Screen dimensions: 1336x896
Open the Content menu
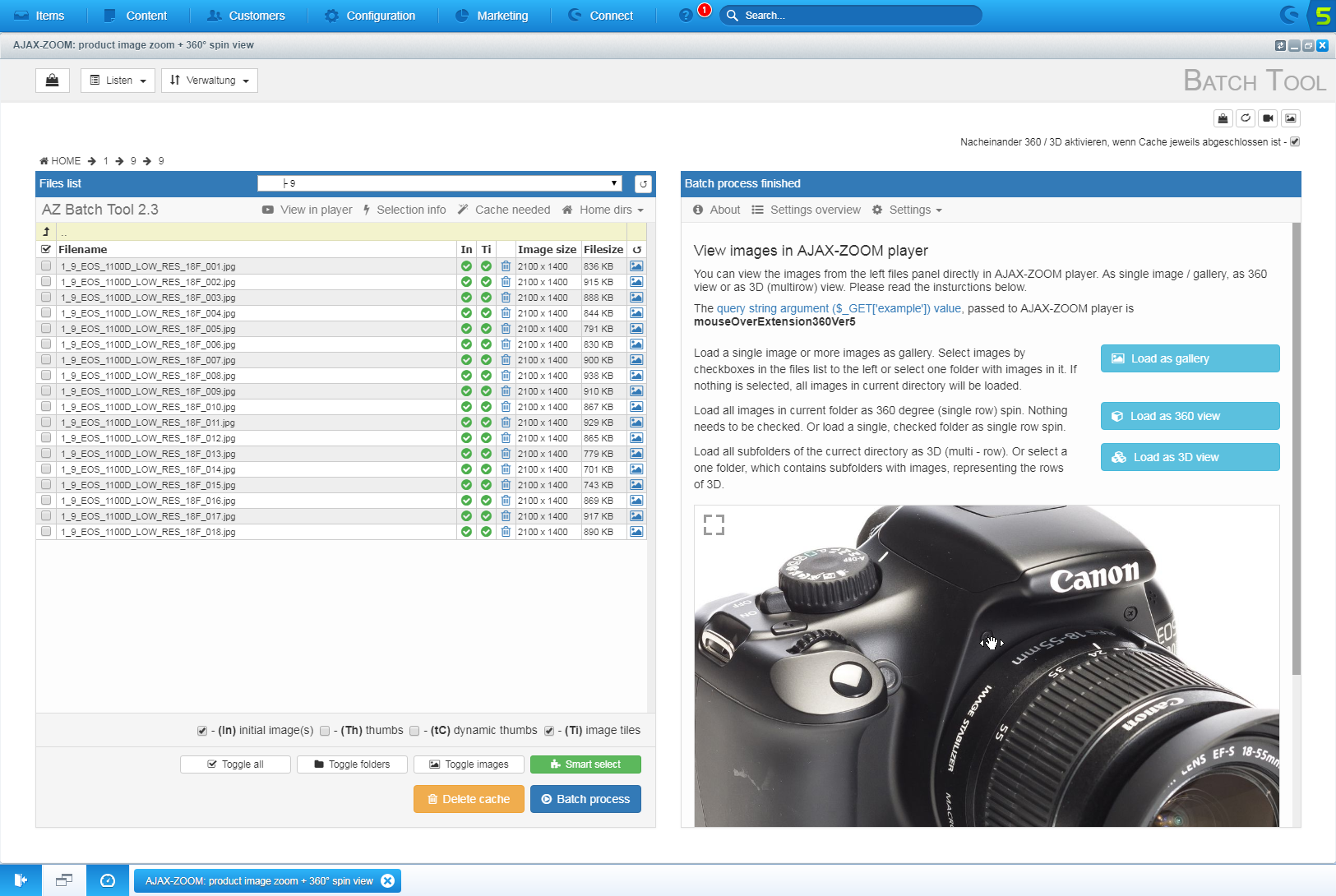(x=136, y=16)
